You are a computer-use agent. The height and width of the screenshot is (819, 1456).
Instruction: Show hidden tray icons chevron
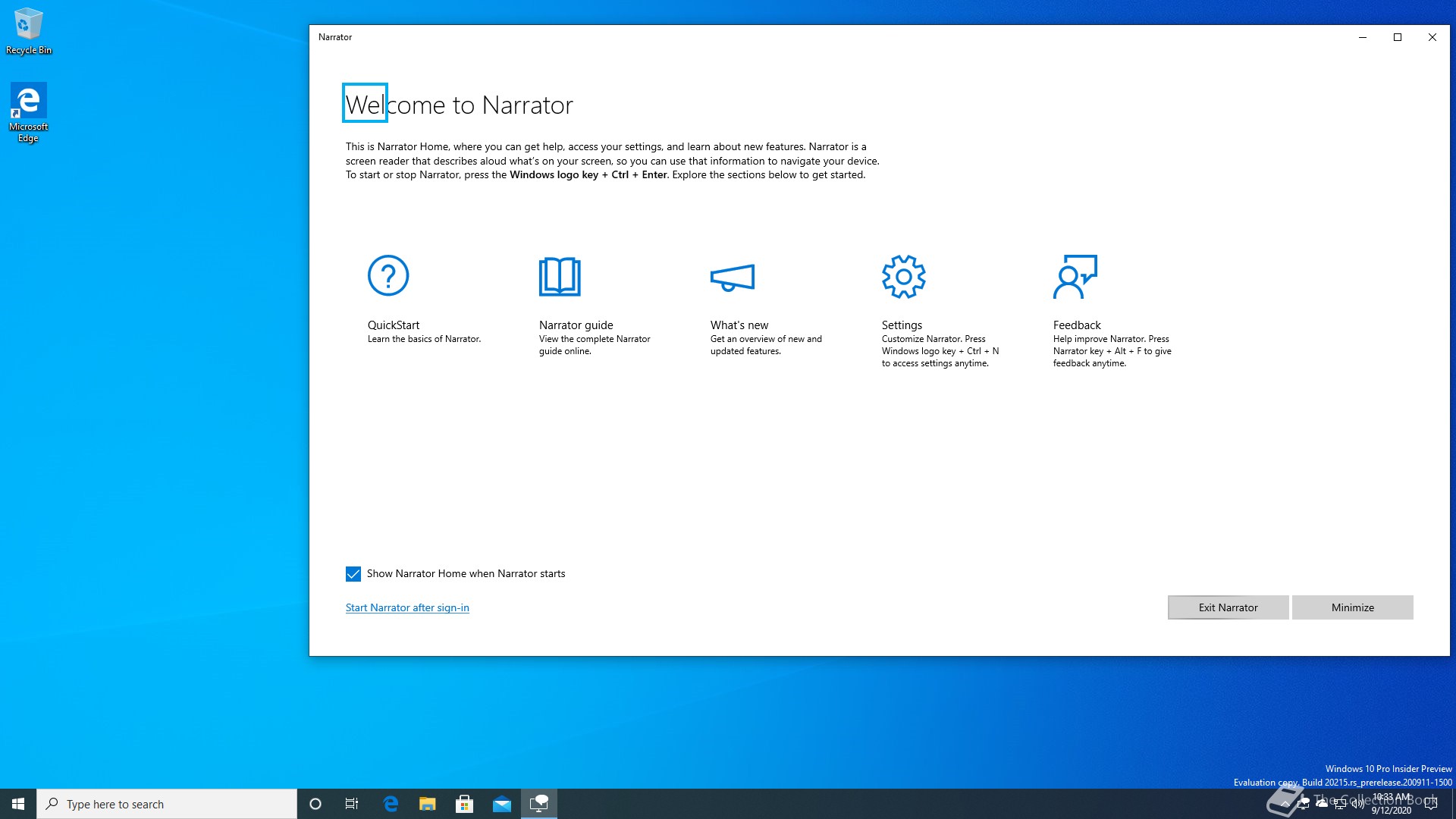point(1285,804)
